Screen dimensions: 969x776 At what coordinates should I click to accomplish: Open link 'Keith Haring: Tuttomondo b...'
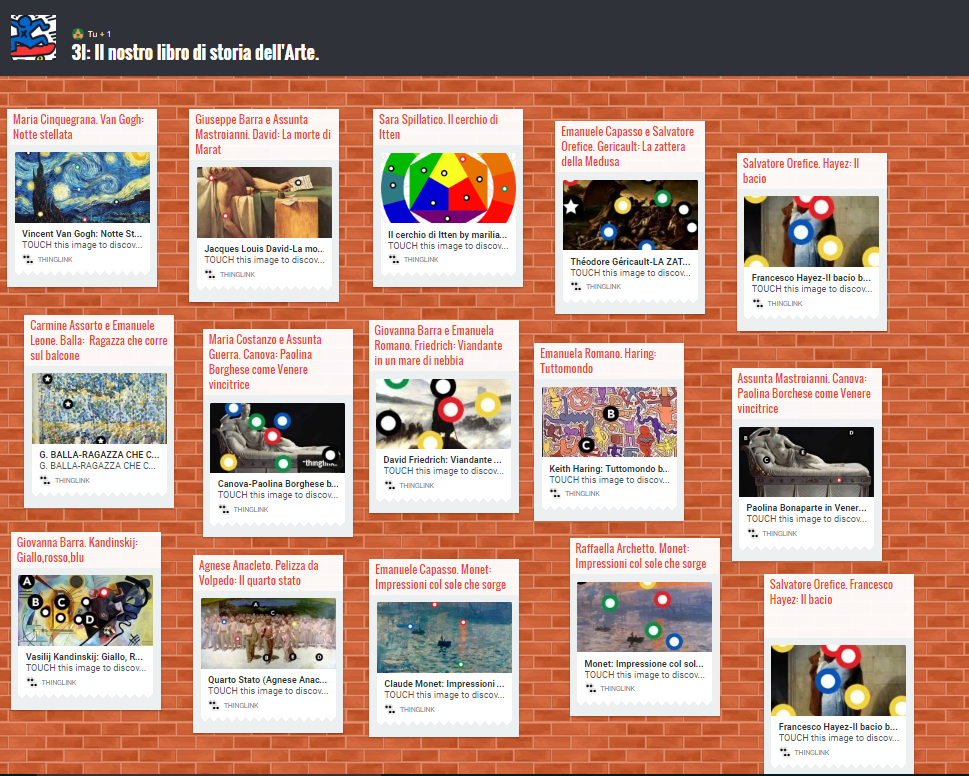click(x=609, y=468)
